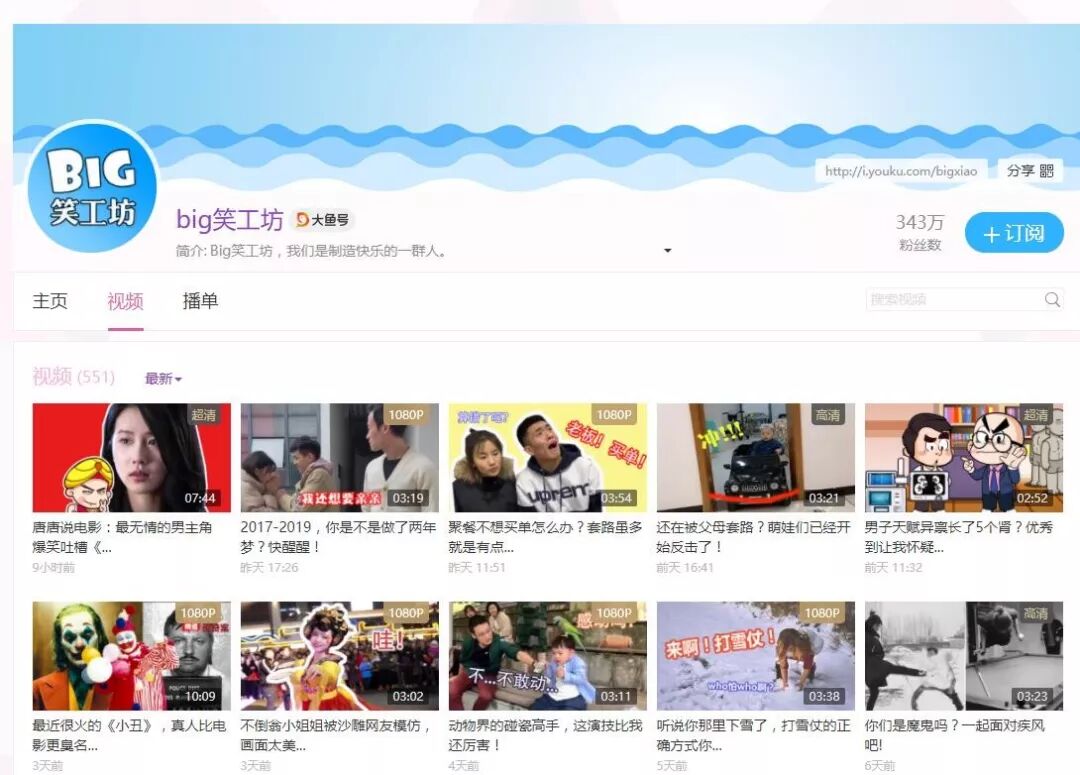
Task: Play the 打雪仗 snow video
Action: [755, 655]
